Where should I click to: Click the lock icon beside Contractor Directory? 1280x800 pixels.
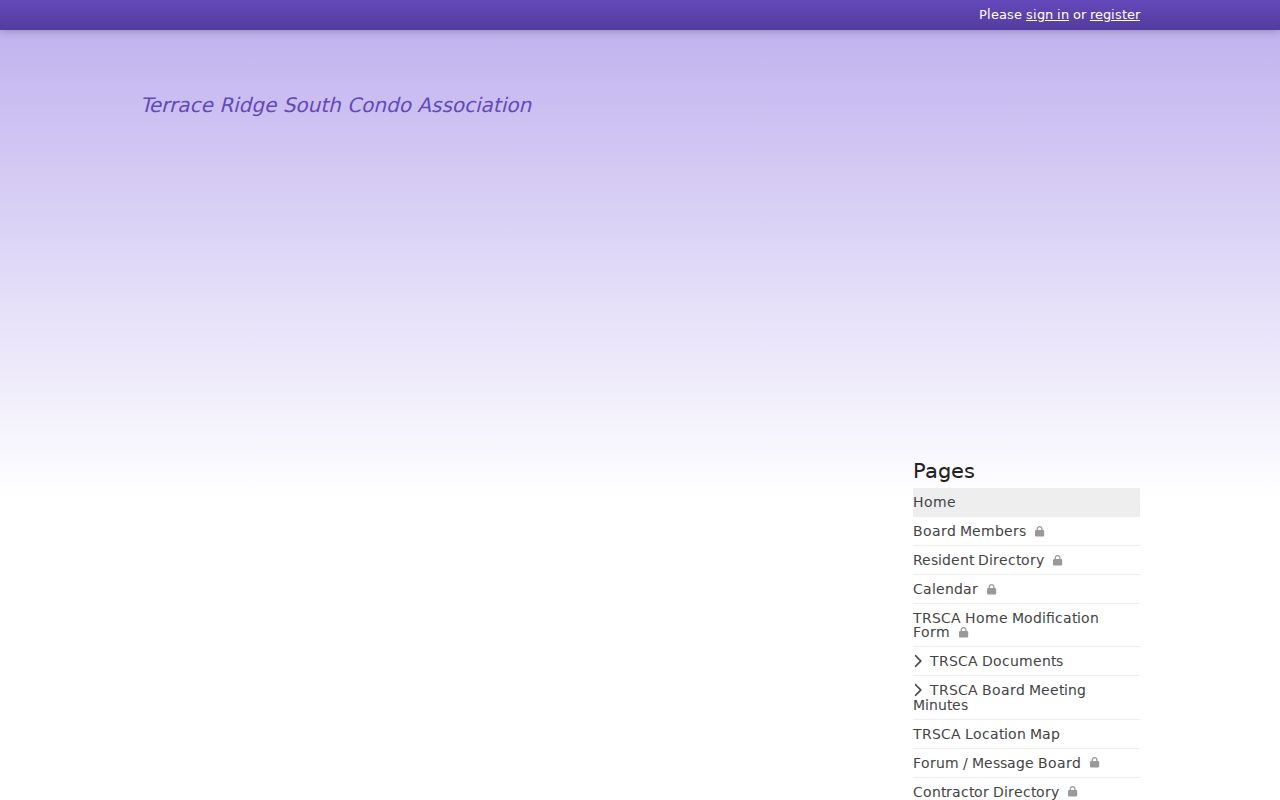click(x=1072, y=792)
